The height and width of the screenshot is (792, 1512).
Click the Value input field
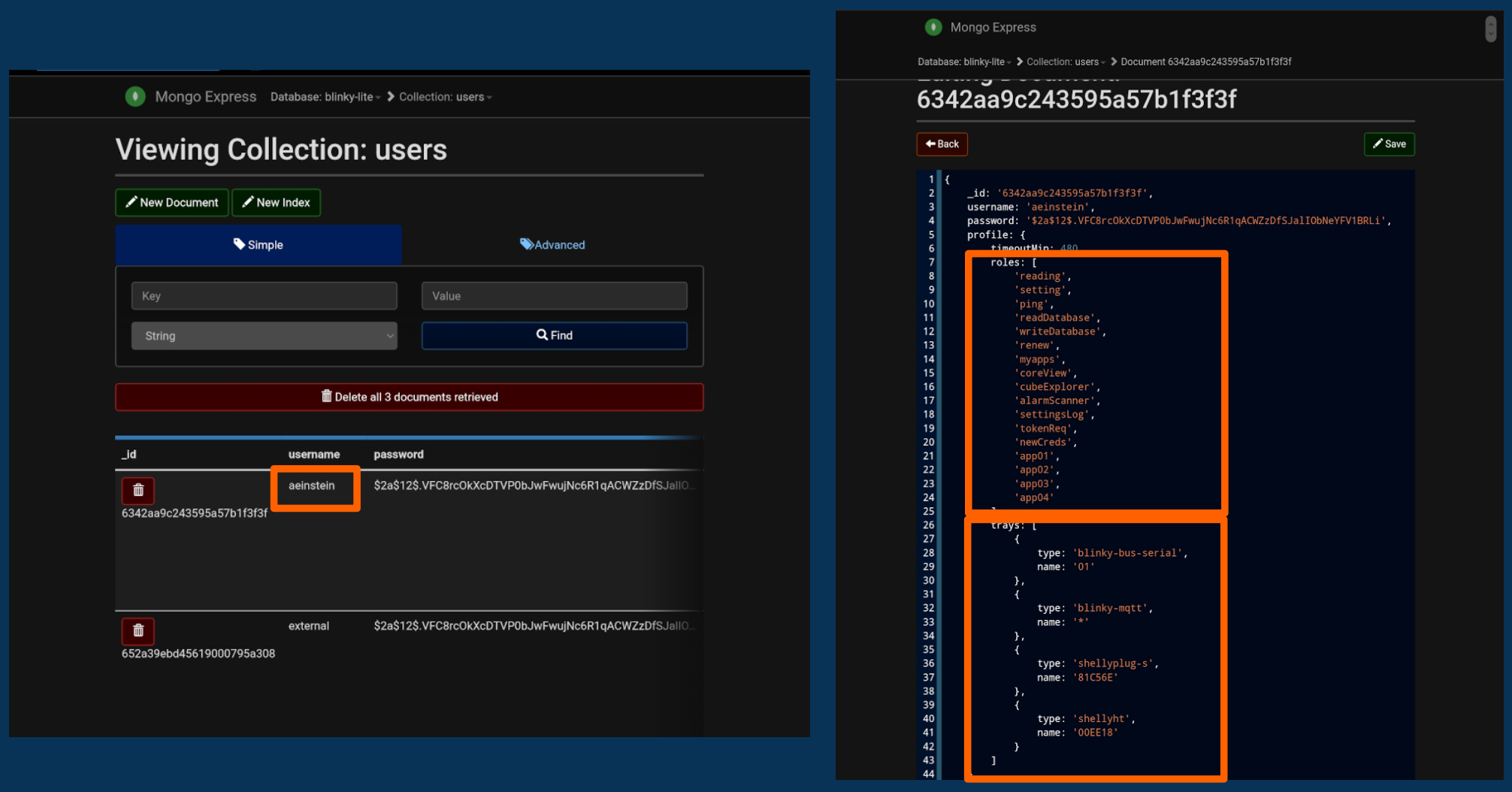(554, 296)
